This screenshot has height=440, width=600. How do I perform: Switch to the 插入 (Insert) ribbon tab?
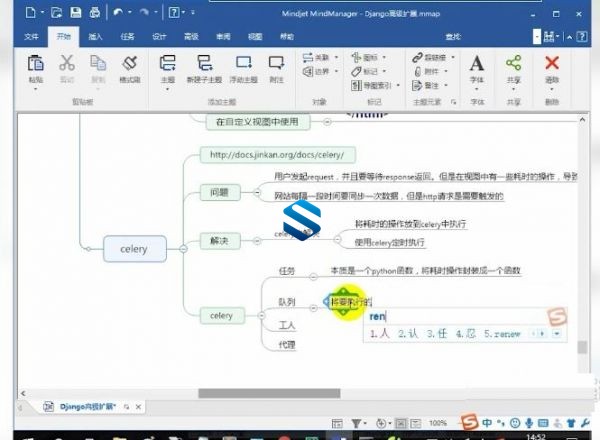coord(95,37)
